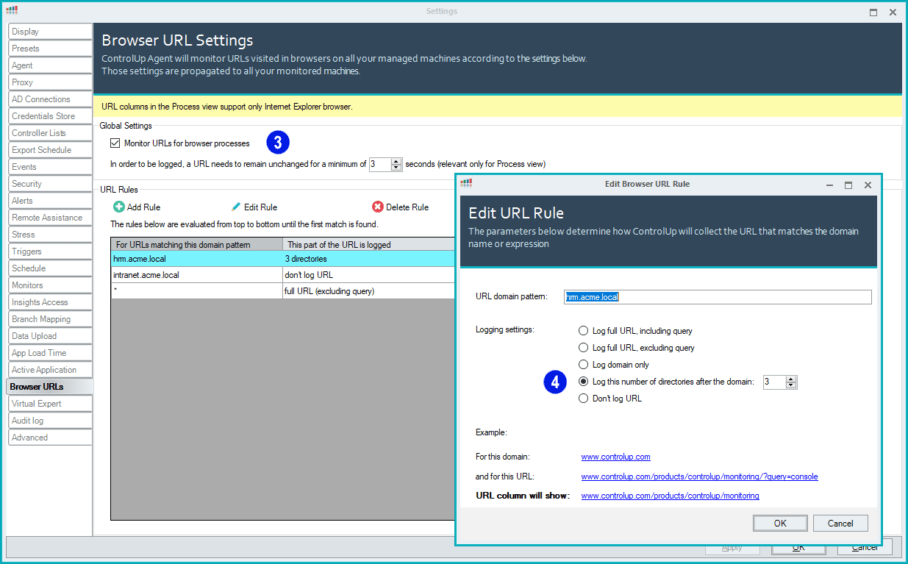Open the www.controlup.com example domain link
Screen dimensions: 908x564
click(616, 457)
